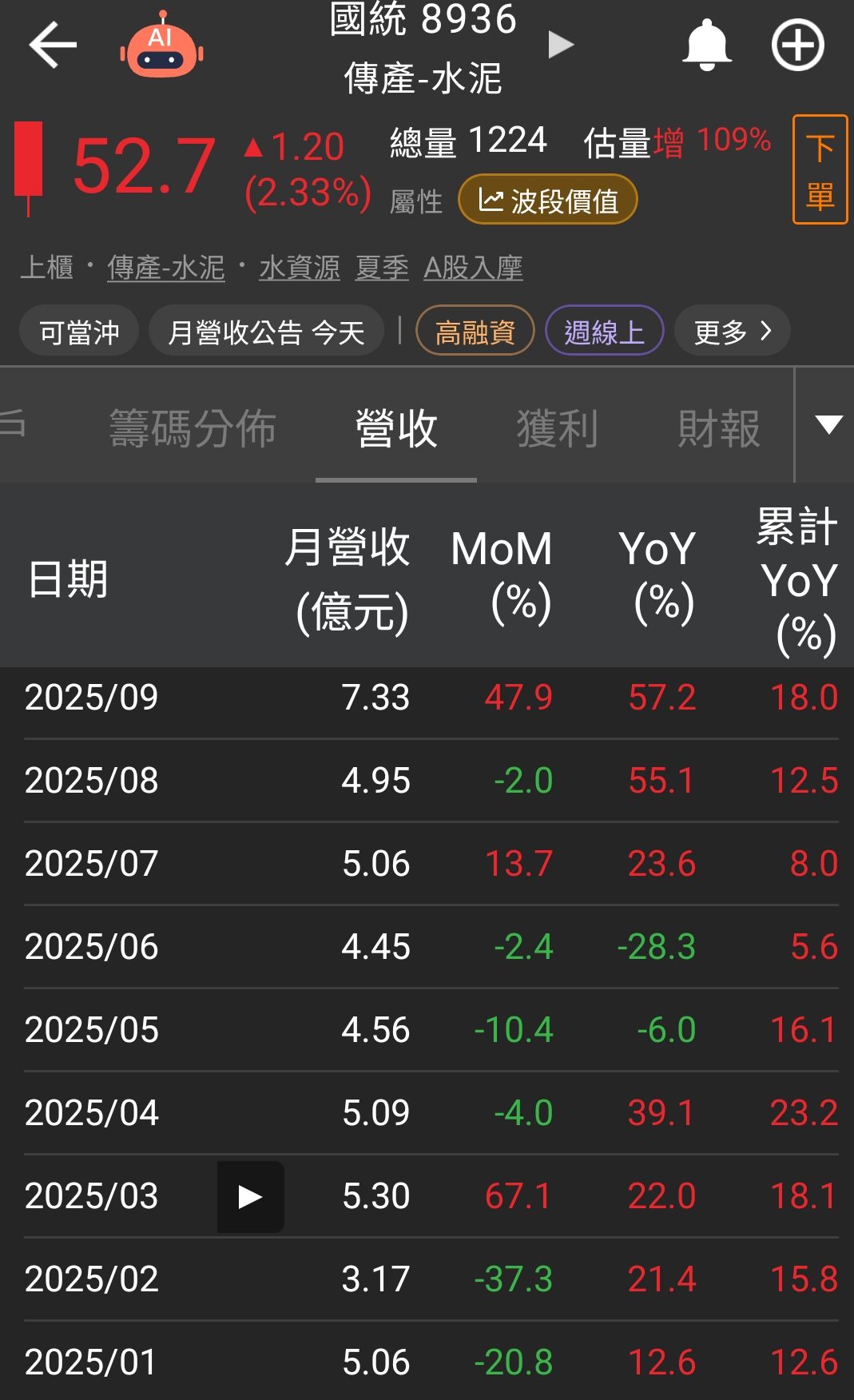Open the AI robot assistant

161,46
